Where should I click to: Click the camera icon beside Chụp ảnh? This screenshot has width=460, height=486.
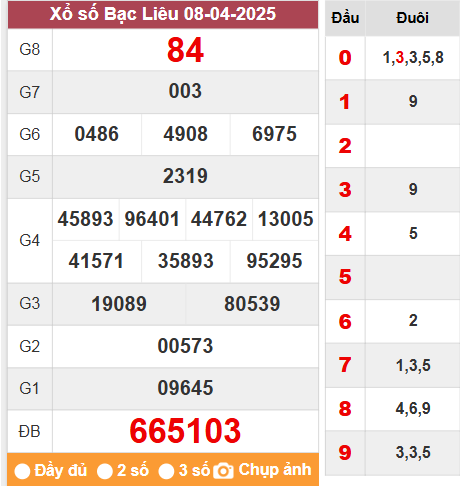(223, 471)
